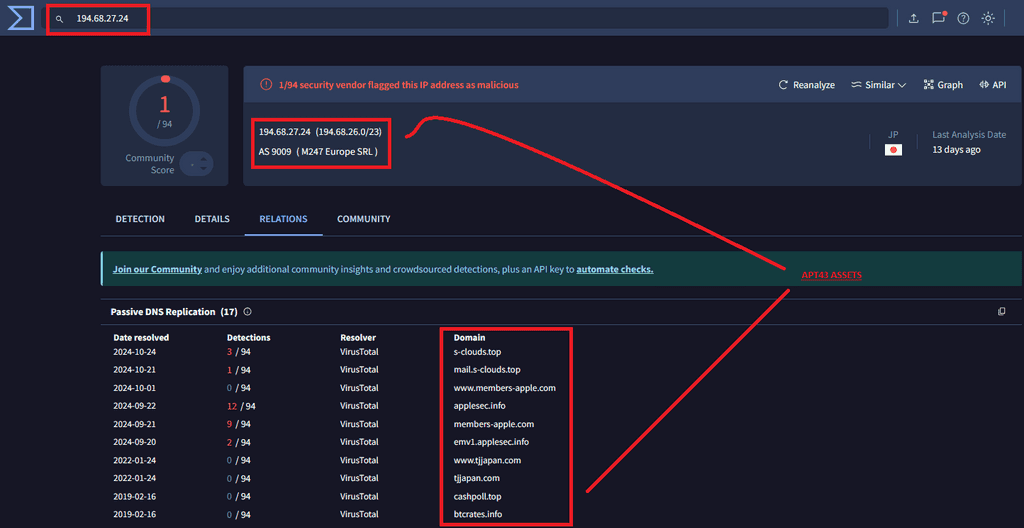This screenshot has height=528, width=1024.
Task: Open the notifications message icon
Action: point(938,18)
